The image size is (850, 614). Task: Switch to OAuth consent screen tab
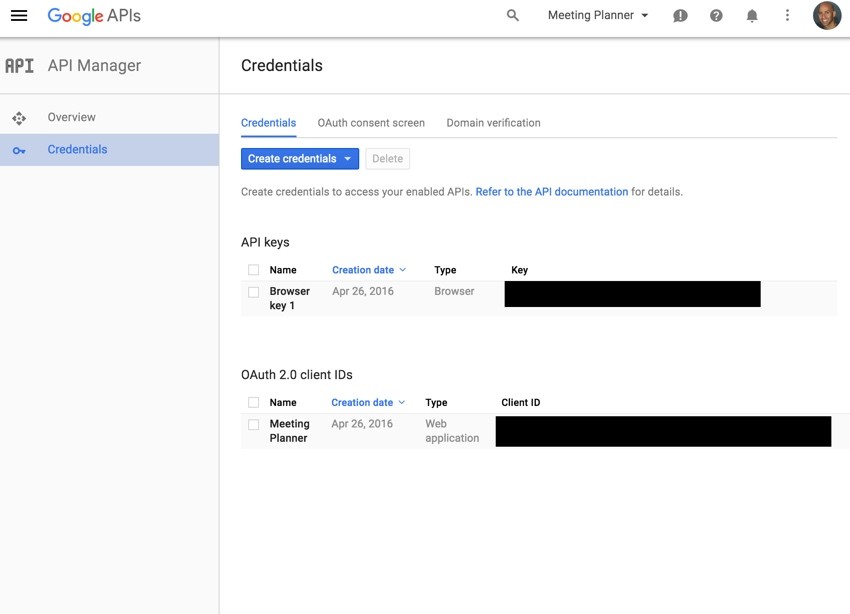click(x=371, y=123)
